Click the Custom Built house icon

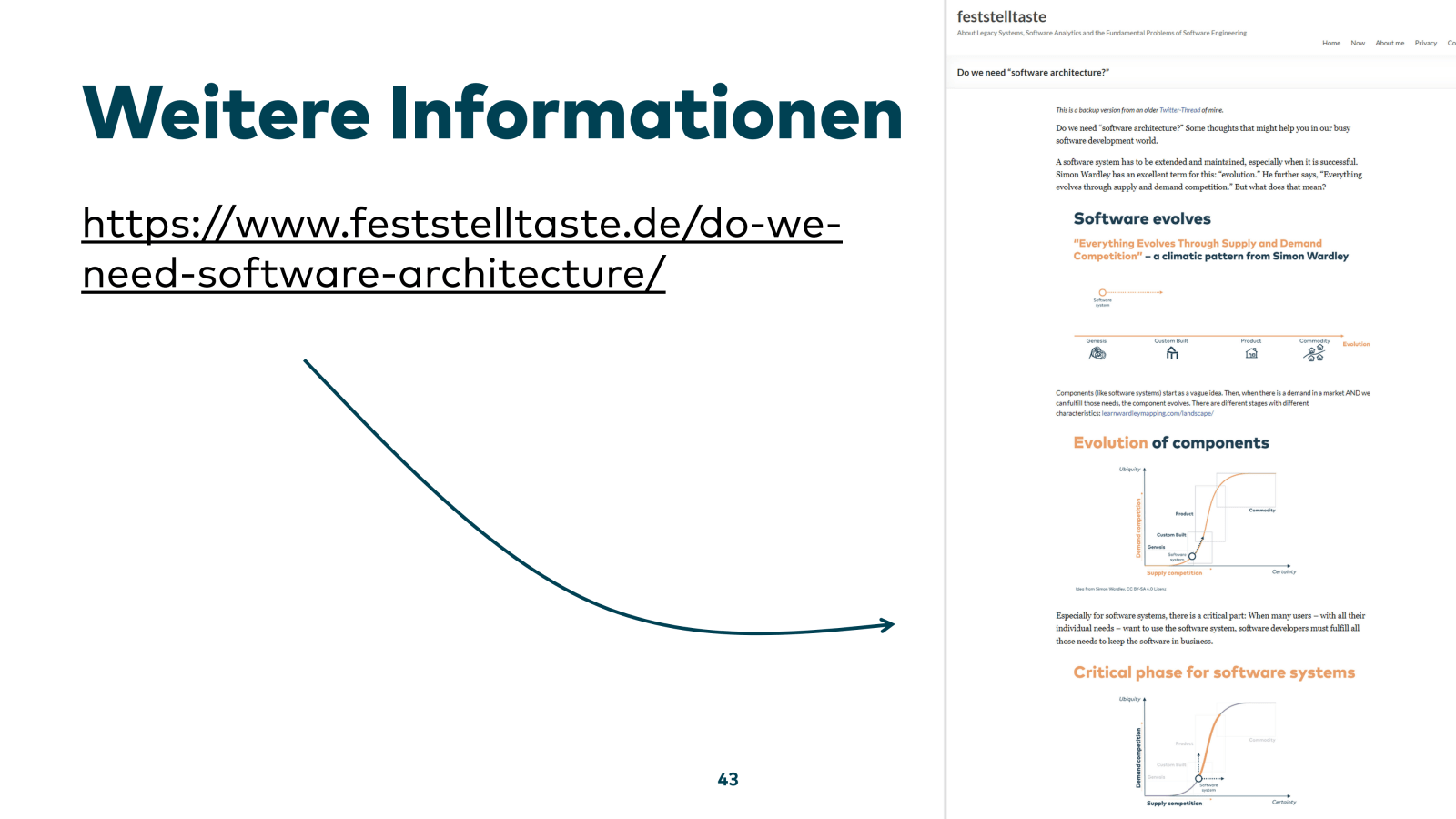(1172, 353)
